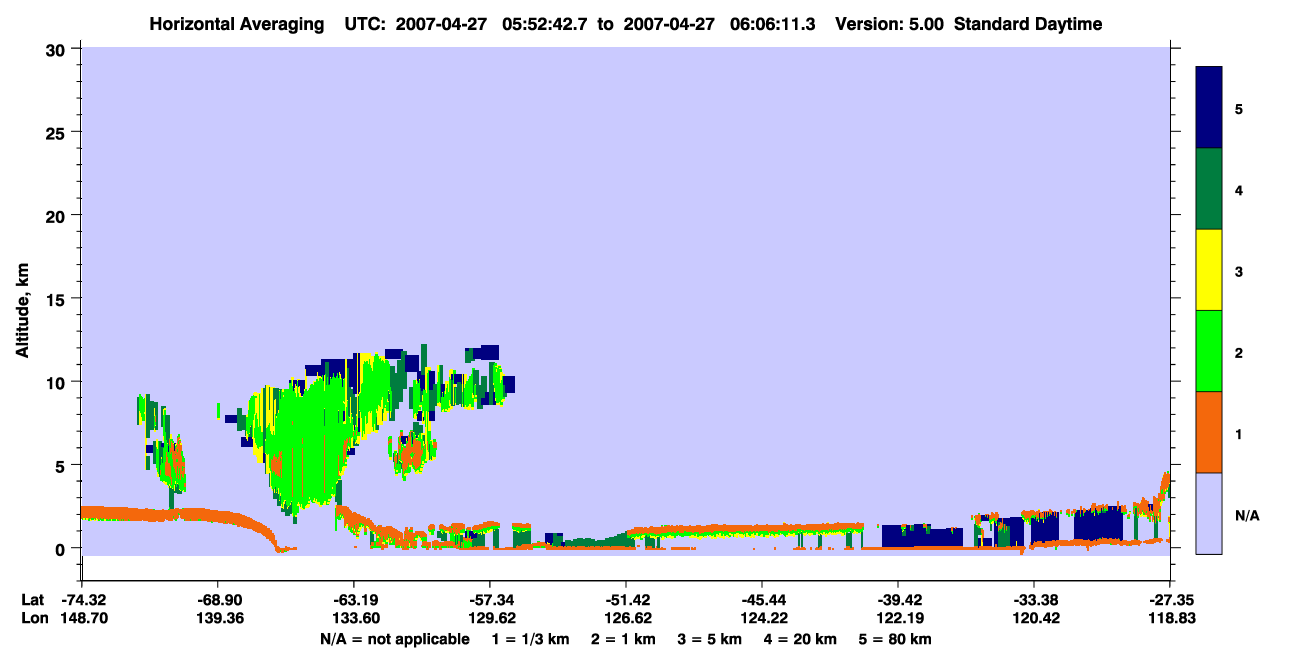Click the 'Lat' row label
The height and width of the screenshot is (667, 1300).
point(32,600)
